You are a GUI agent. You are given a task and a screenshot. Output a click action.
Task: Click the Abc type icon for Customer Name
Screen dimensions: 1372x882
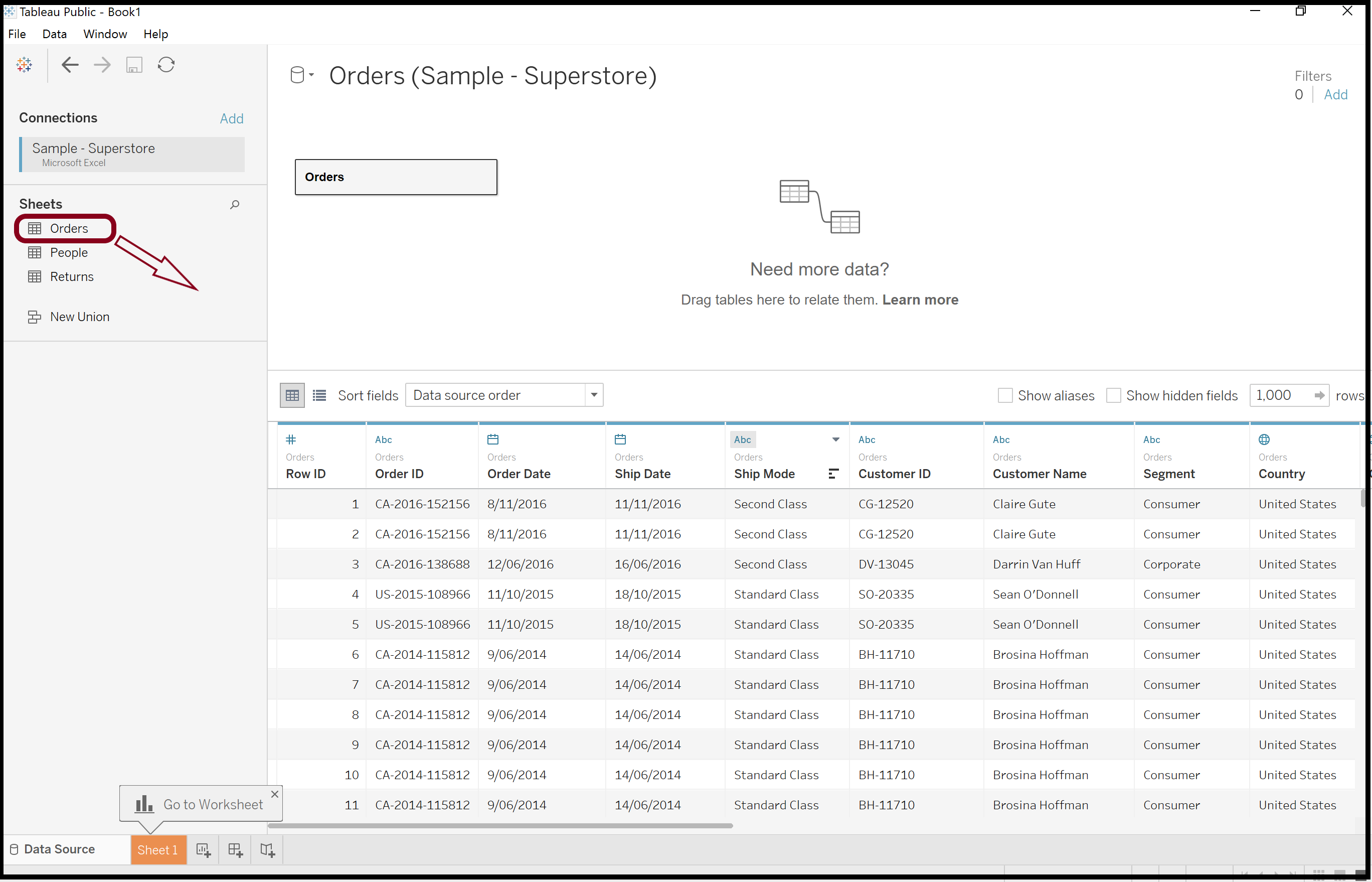coord(1001,440)
